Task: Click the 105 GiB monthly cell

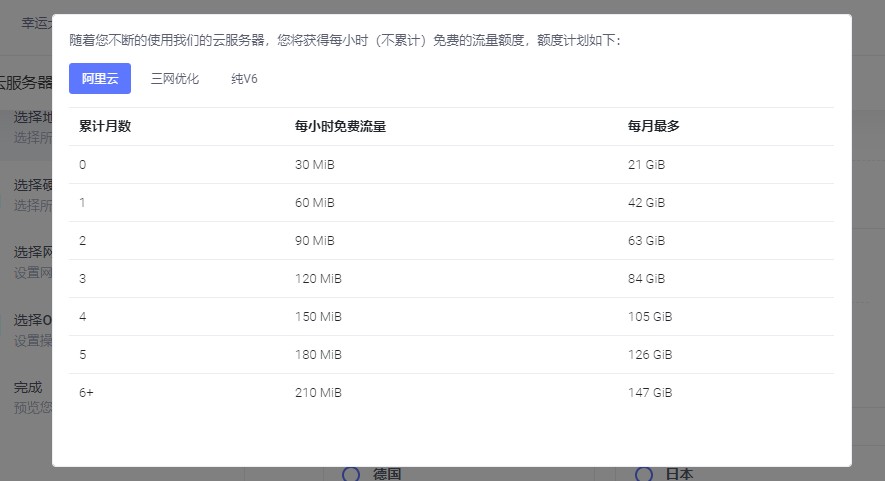Action: 650,317
